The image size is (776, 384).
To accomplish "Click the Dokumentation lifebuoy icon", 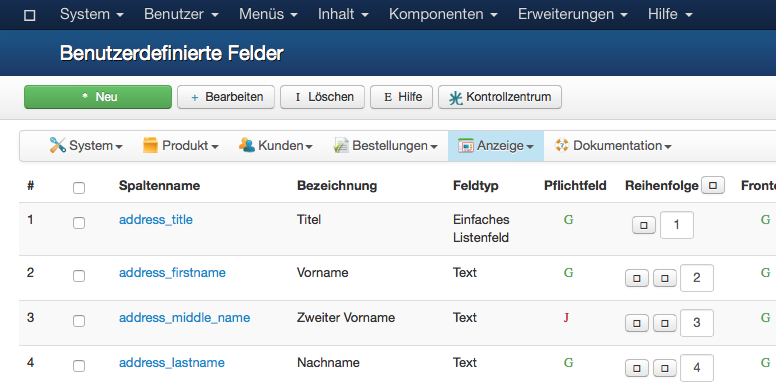I will click(562, 145).
